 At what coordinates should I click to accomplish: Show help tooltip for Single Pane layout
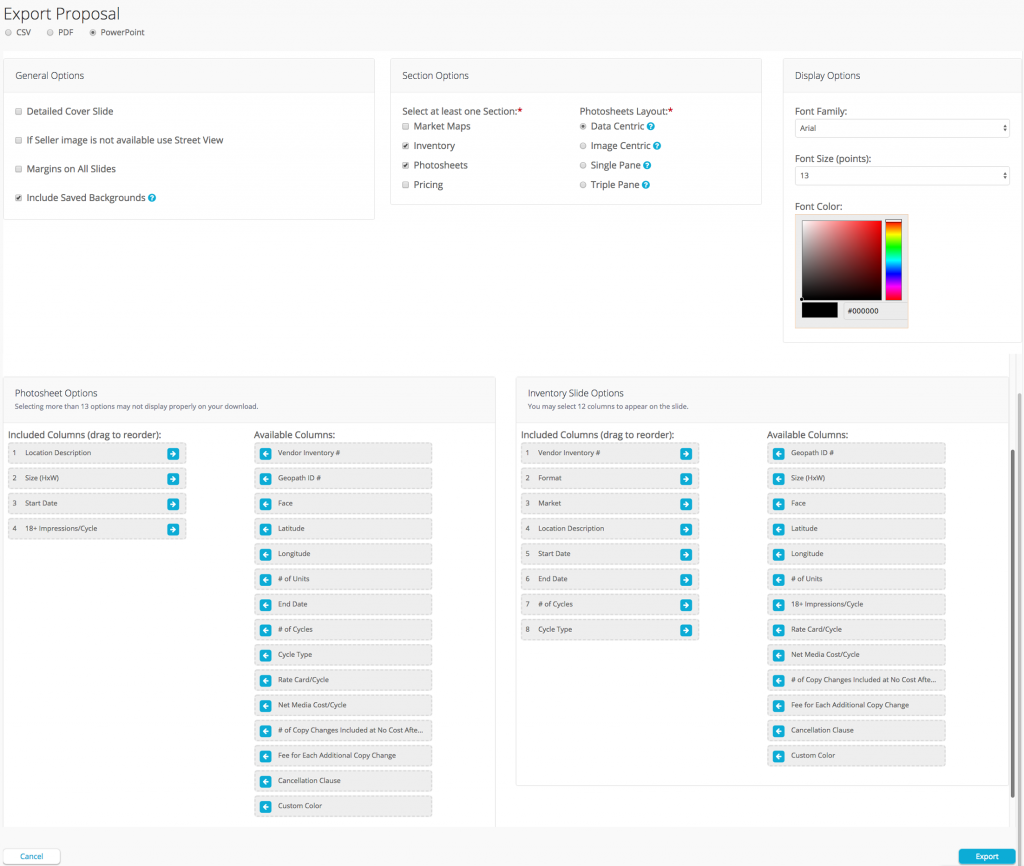tap(647, 166)
